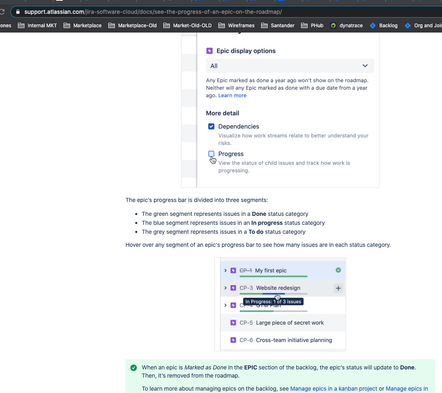The image size is (442, 393).
Task: Expand the CP-3 Website redesign row
Action: [225, 288]
